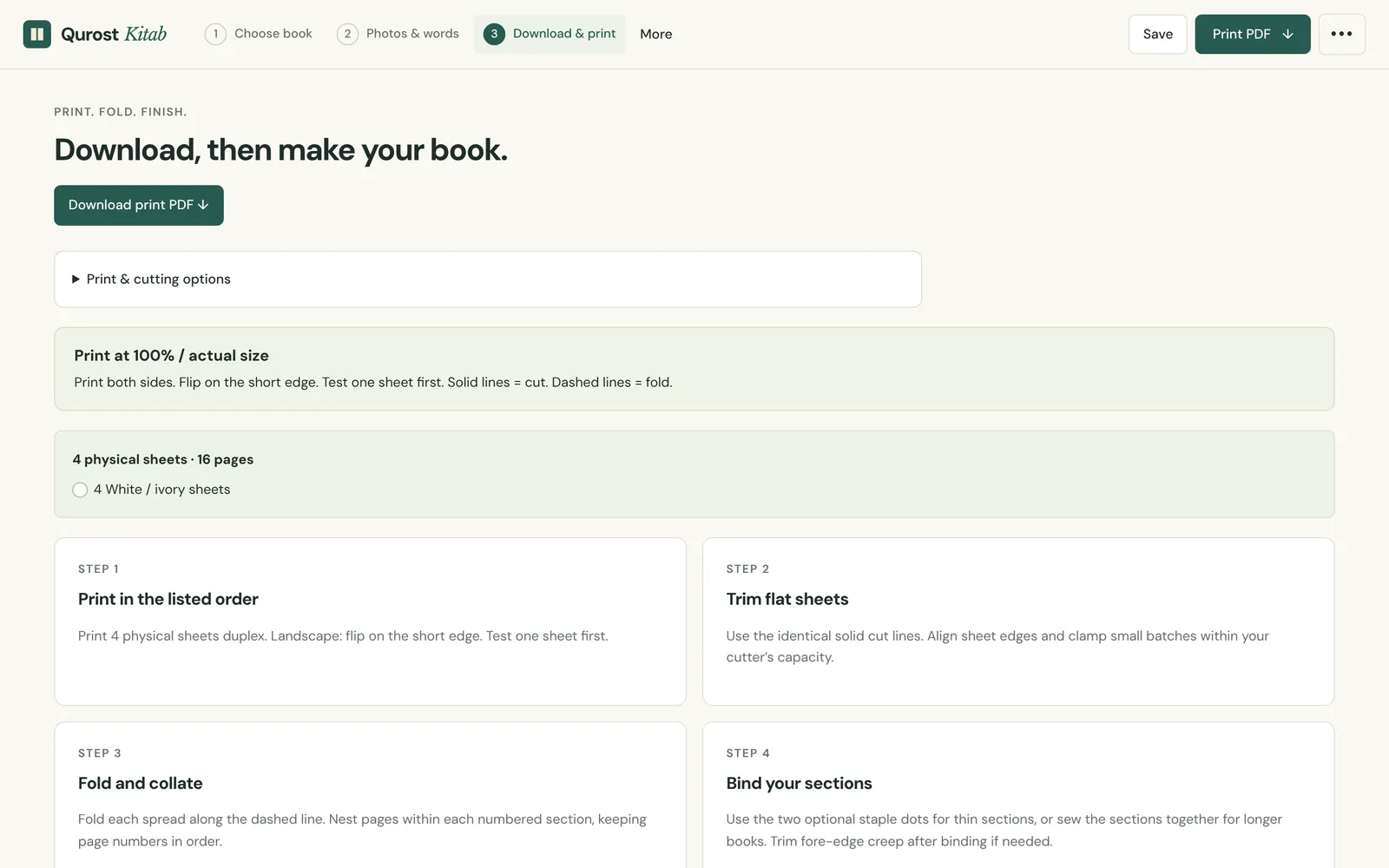Click the STEP 1 label

[x=98, y=569]
